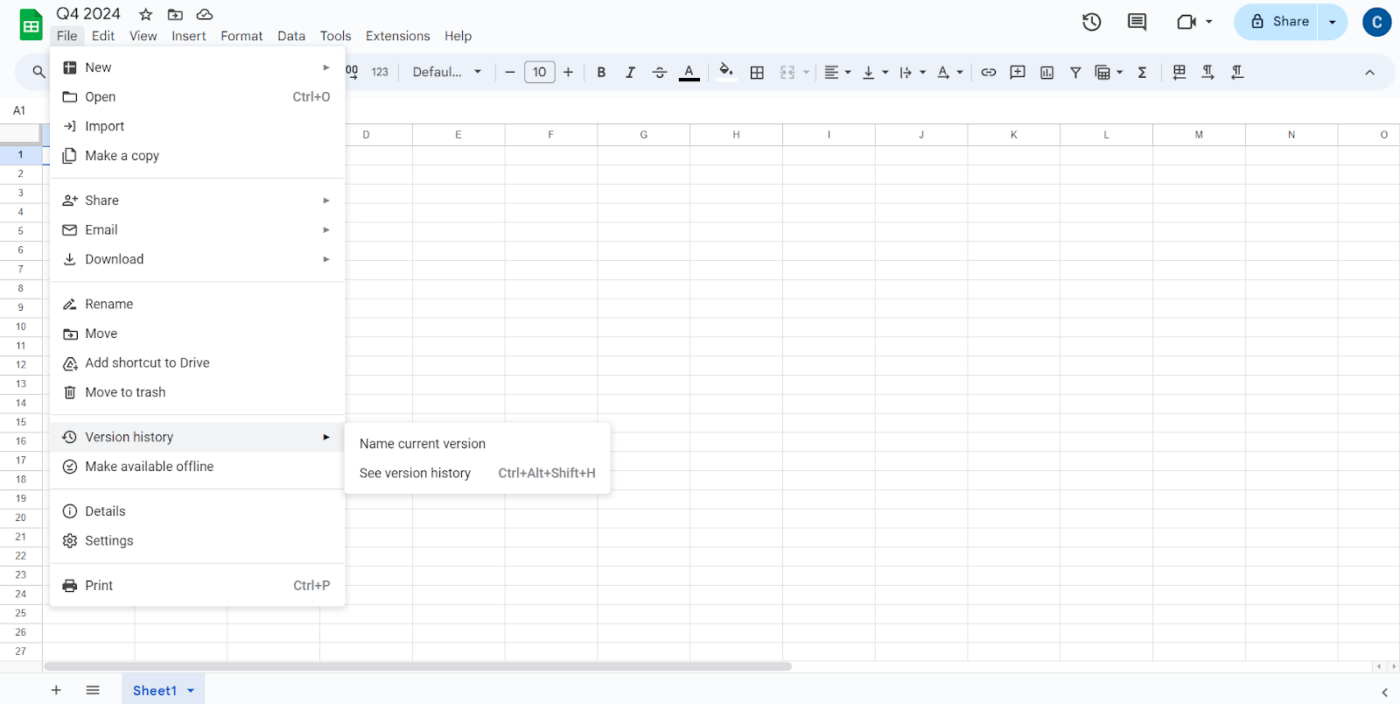
Task: Click the Share button
Action: click(x=1277, y=22)
